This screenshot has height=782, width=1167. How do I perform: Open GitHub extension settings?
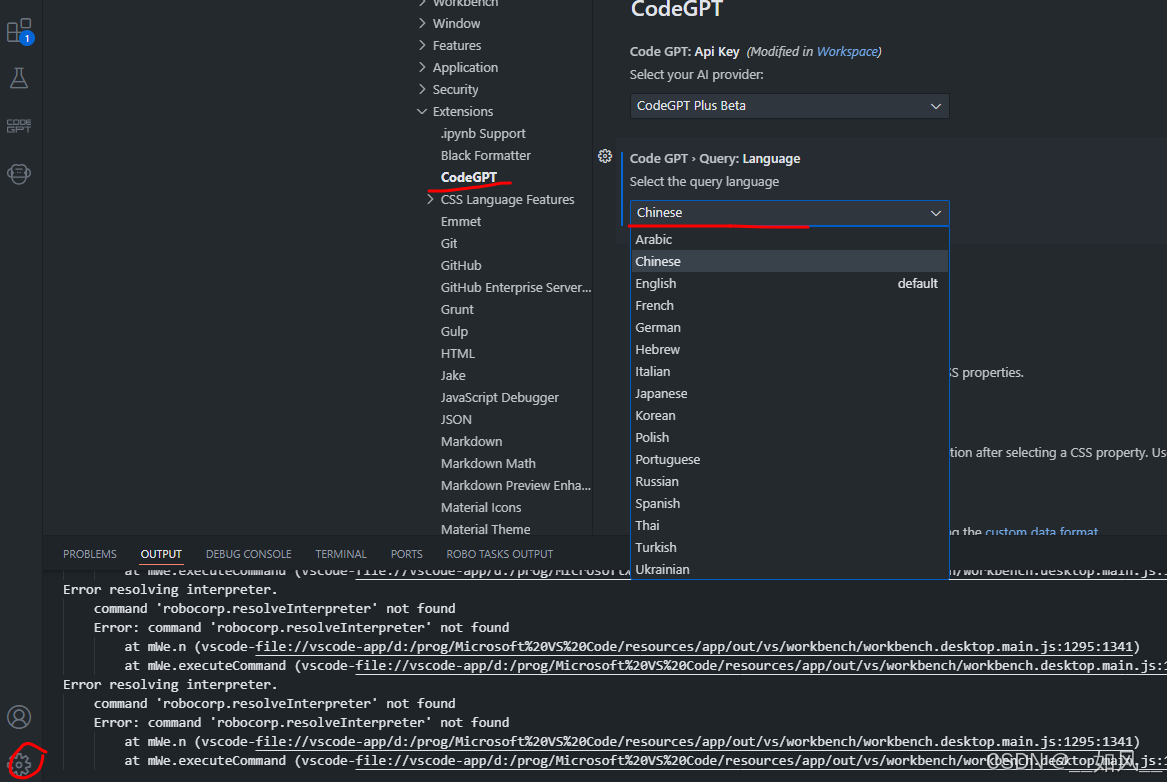(x=461, y=266)
